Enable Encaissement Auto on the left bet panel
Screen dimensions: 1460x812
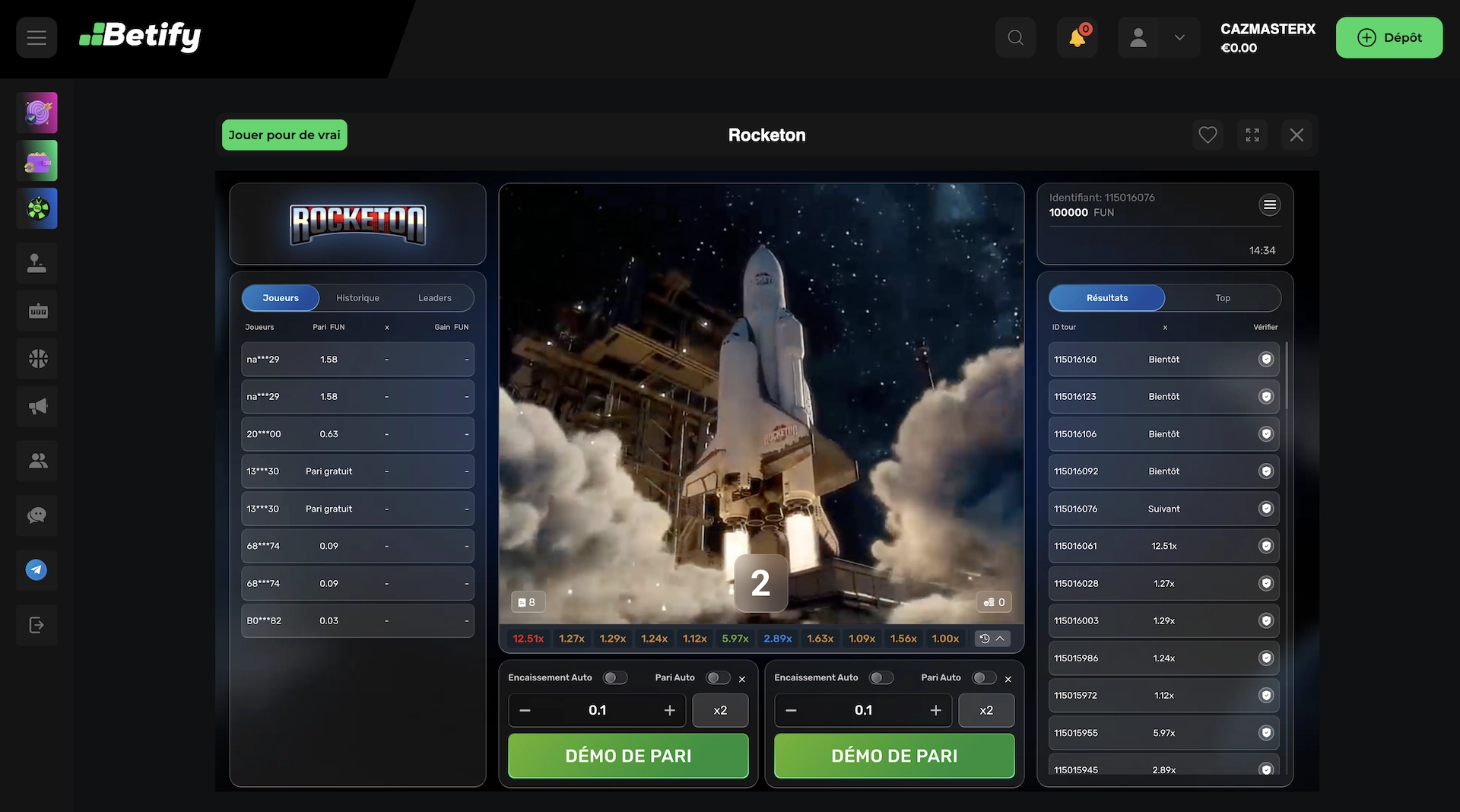[615, 677]
